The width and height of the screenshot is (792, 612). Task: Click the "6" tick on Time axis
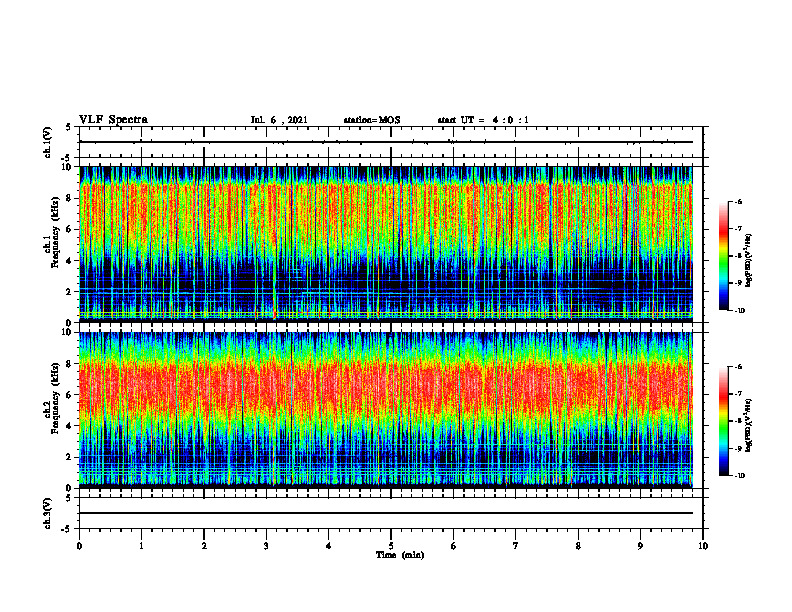click(x=454, y=546)
